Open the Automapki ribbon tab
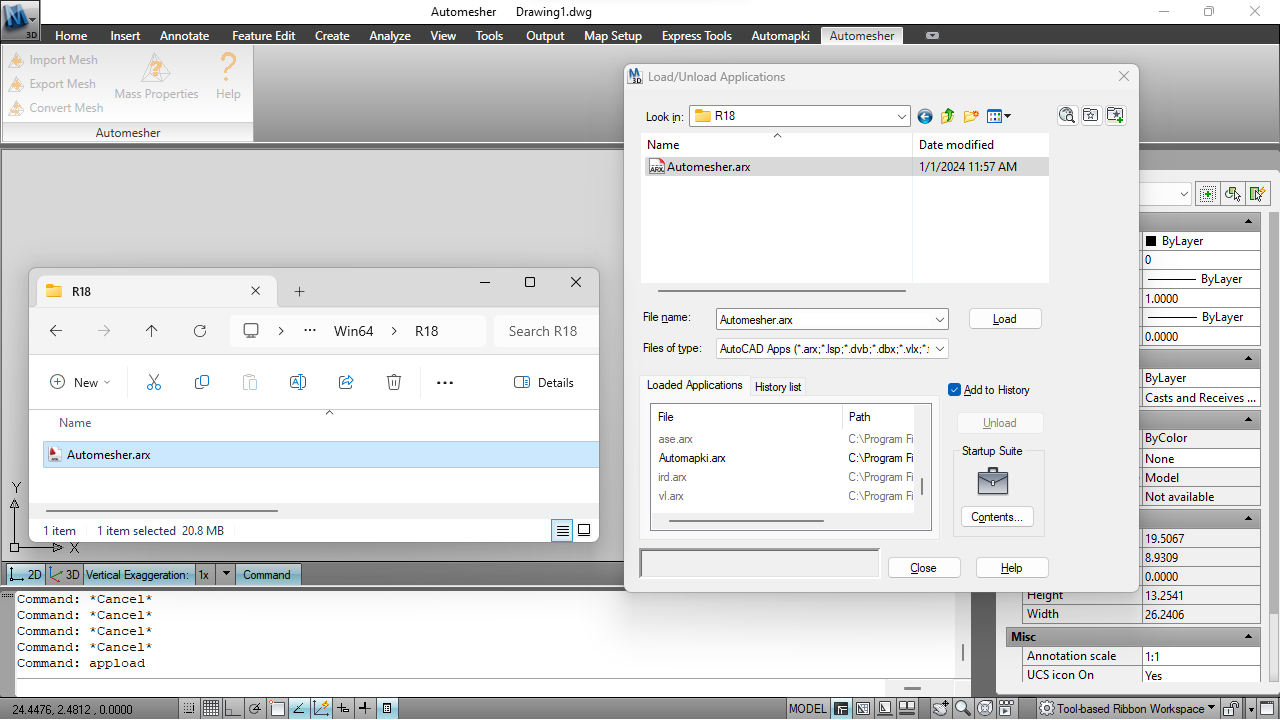The height and width of the screenshot is (720, 1280). 781,36
